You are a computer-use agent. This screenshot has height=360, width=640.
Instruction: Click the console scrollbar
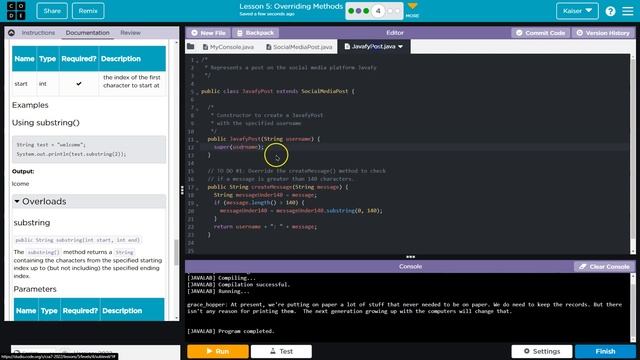coord(633,307)
